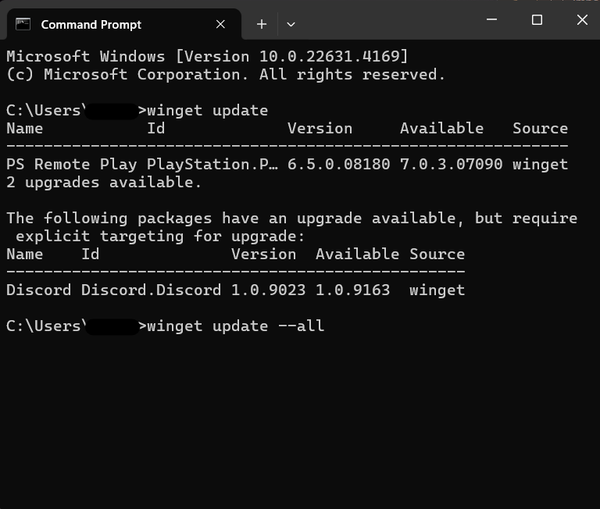Click the installed version 6.5.0.08180
The image size is (600, 509).
click(x=339, y=164)
